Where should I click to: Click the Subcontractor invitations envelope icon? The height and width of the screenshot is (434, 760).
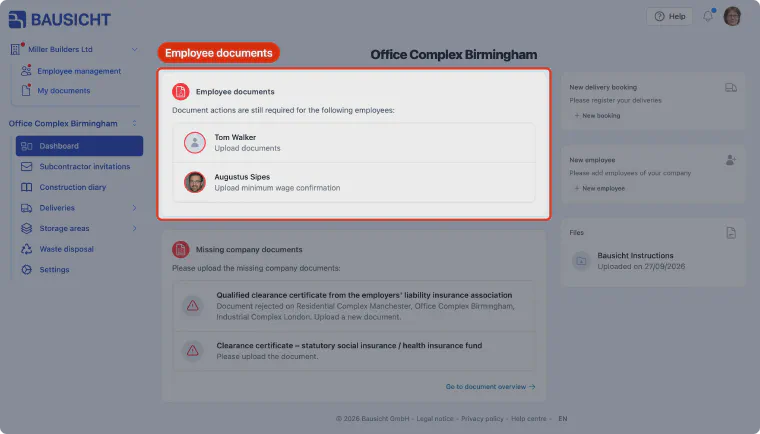pos(27,166)
